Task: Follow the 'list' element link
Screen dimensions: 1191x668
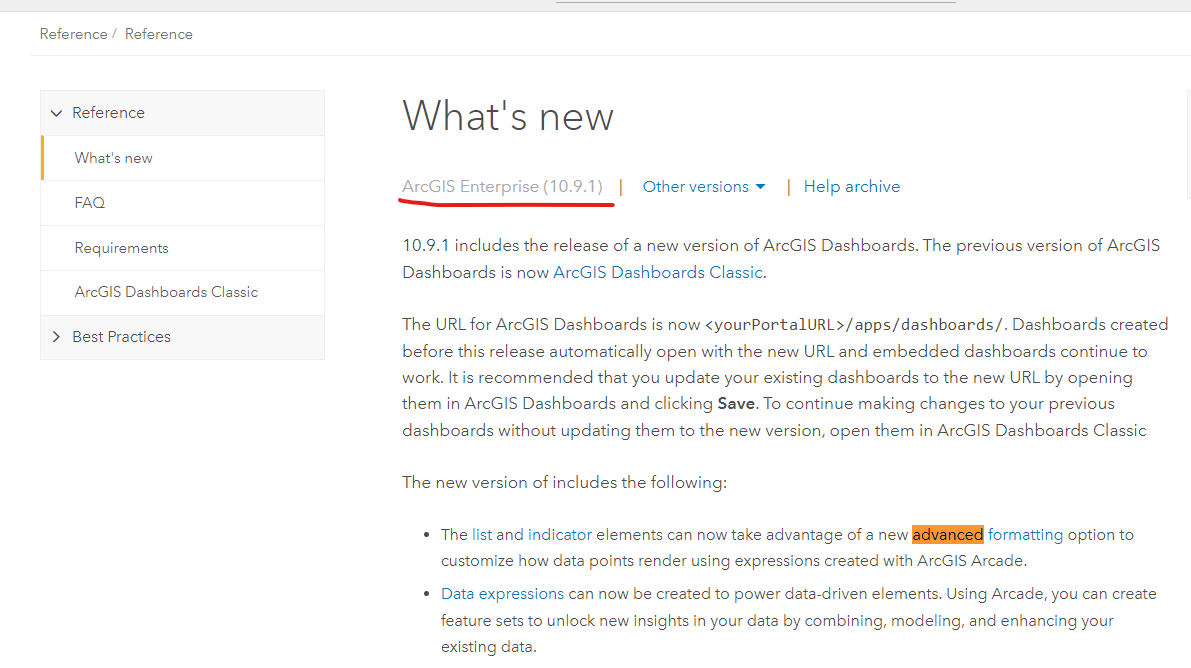Action: [x=482, y=535]
